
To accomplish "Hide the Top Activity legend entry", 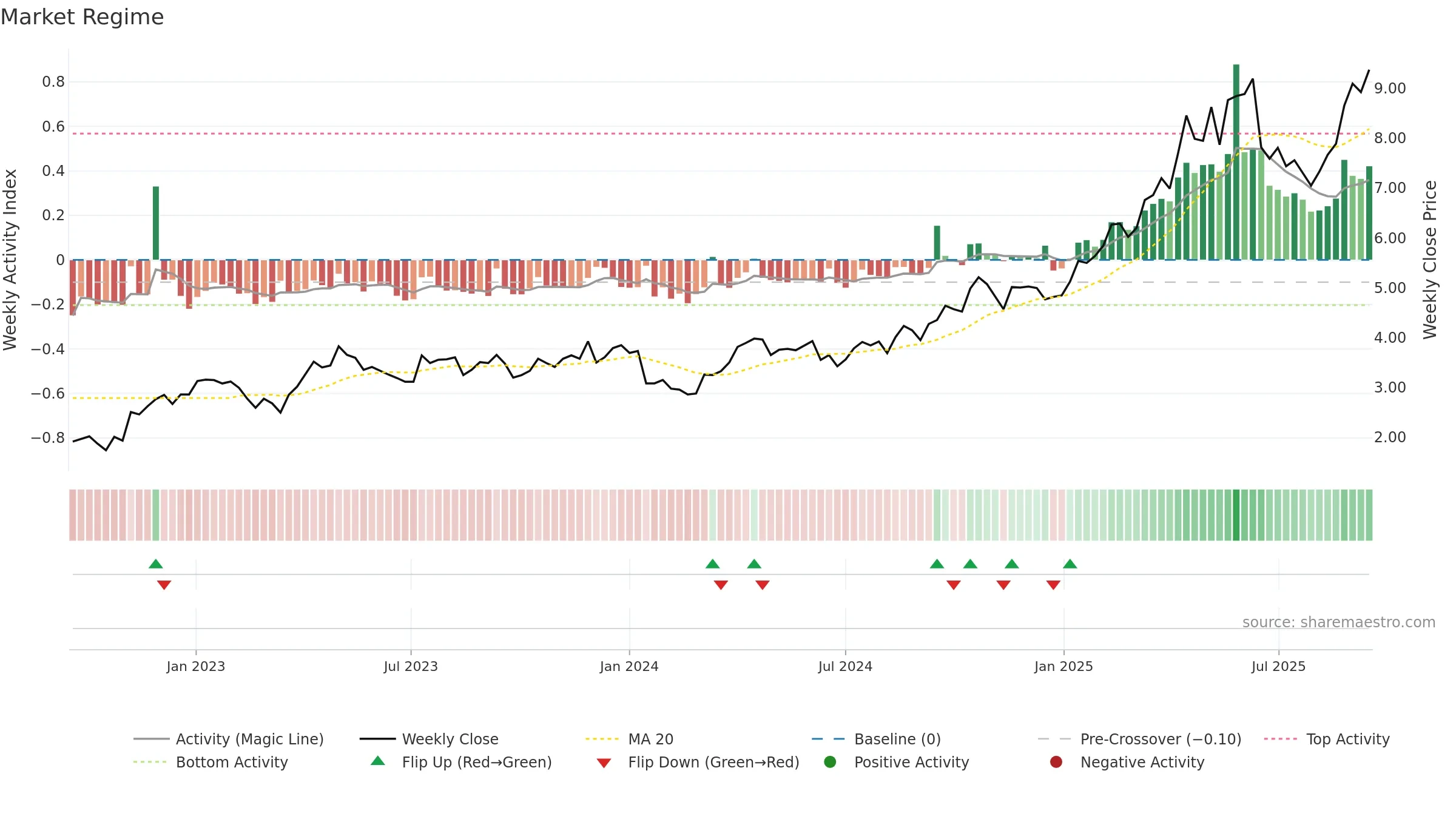I will tap(1326, 739).
